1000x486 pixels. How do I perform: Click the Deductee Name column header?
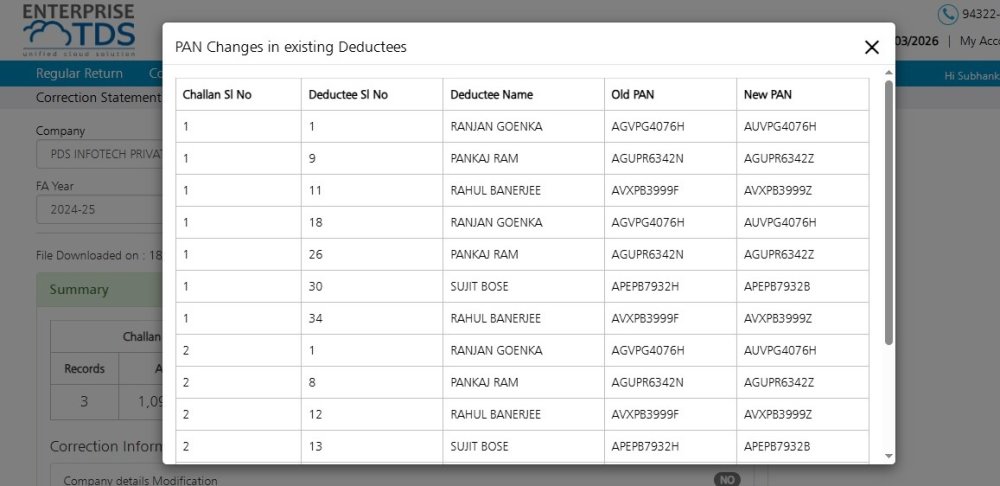491,95
